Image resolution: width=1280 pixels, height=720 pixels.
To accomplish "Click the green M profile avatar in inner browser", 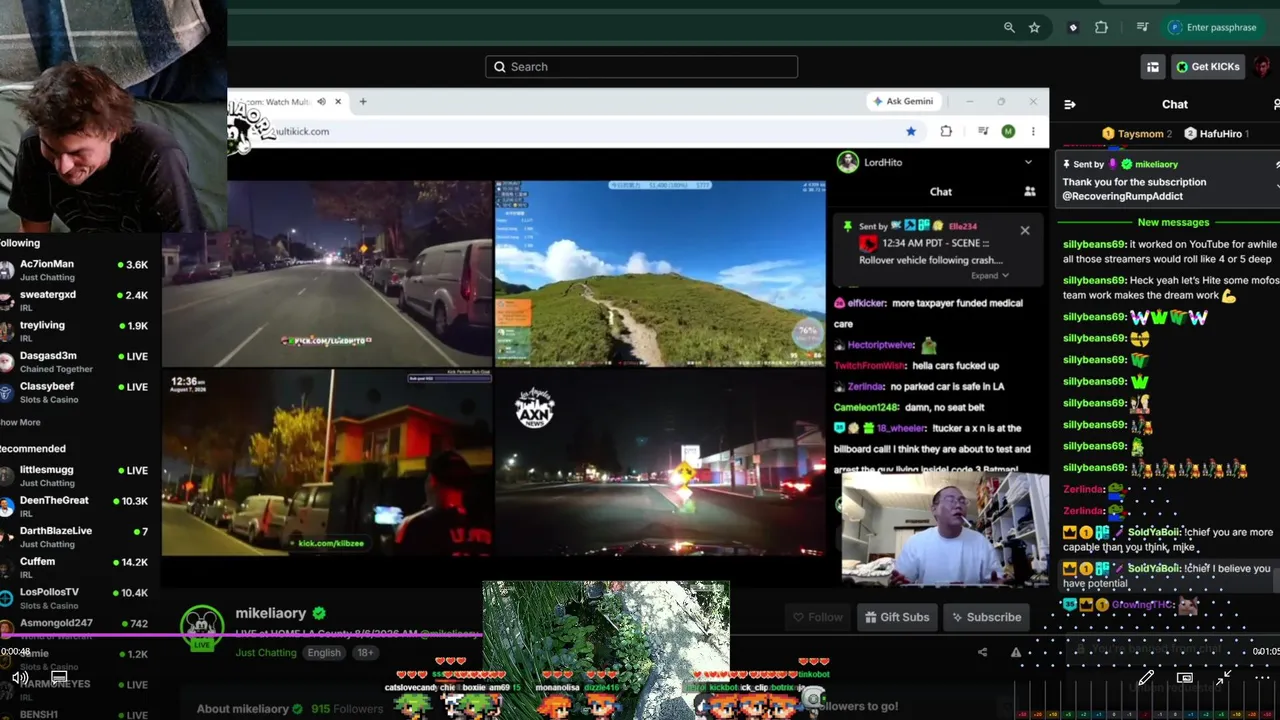I will click(1008, 131).
